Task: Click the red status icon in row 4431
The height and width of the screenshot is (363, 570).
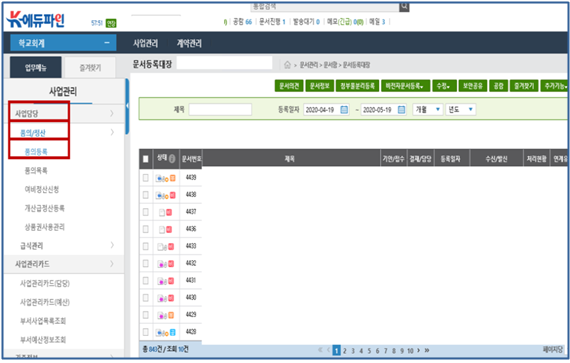Action: tap(171, 281)
